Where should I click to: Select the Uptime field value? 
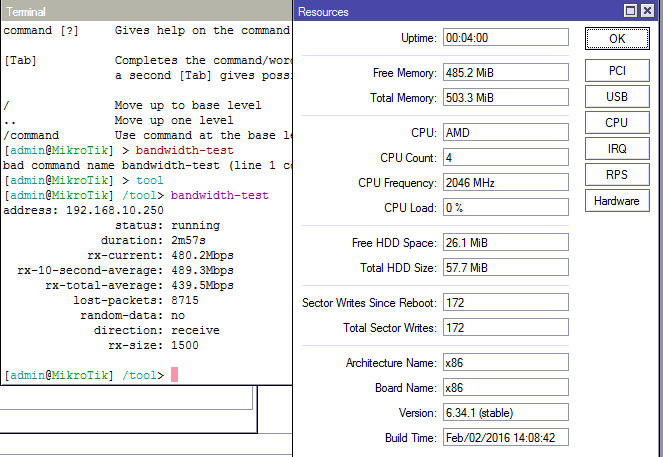click(x=506, y=38)
